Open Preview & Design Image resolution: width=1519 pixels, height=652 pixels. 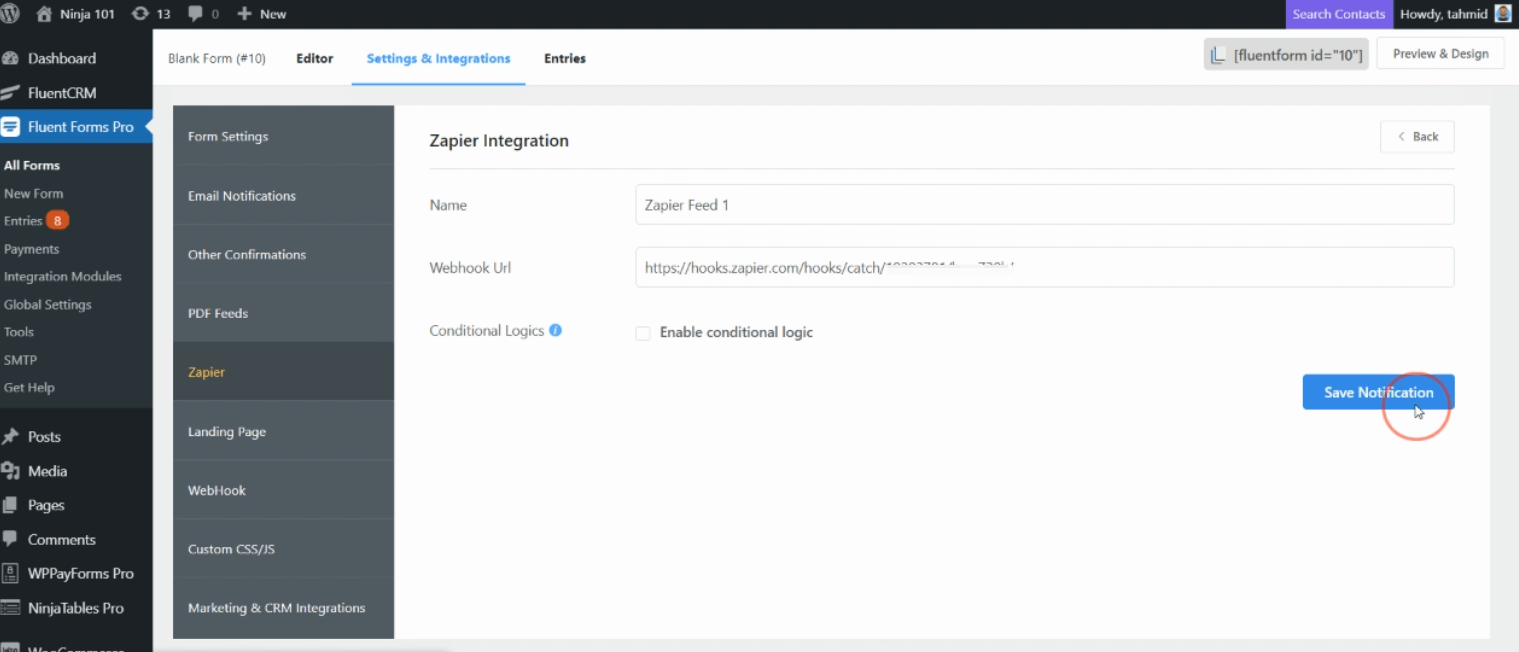tap(1440, 53)
